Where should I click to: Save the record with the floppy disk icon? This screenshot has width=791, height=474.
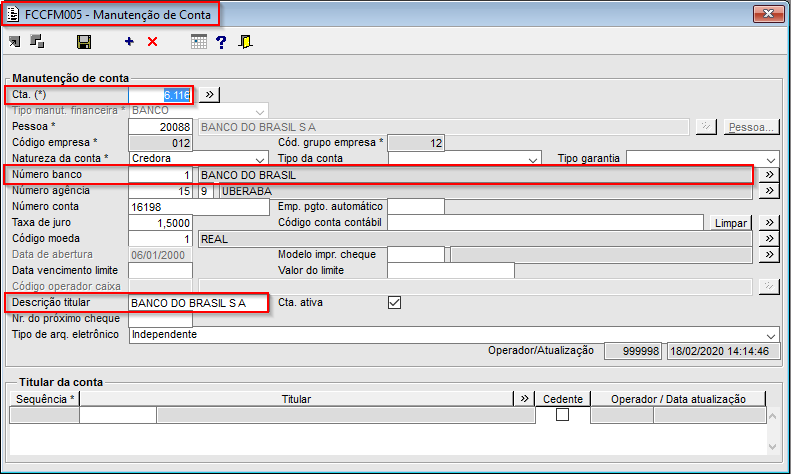tap(84, 42)
